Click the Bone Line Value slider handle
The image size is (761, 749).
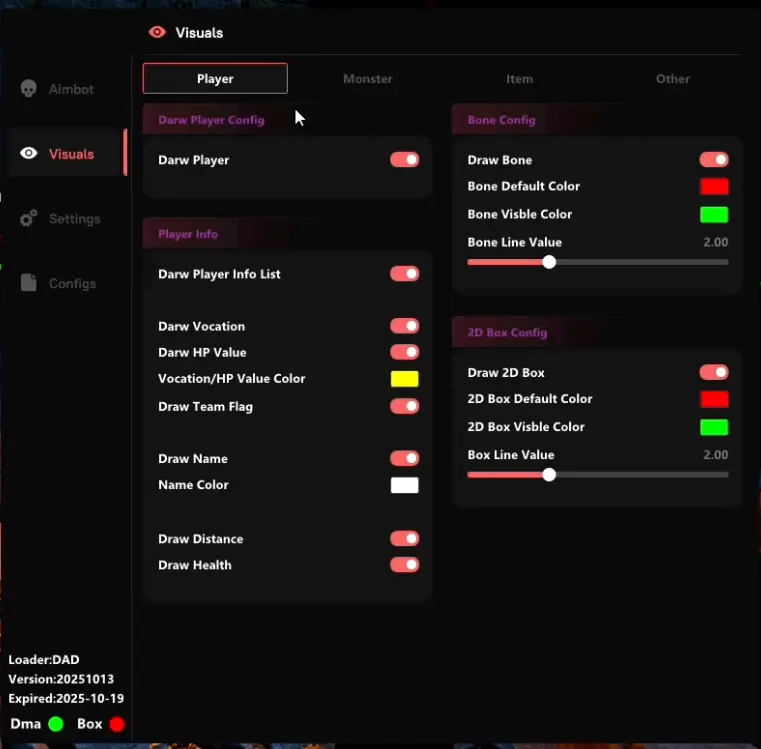click(549, 262)
